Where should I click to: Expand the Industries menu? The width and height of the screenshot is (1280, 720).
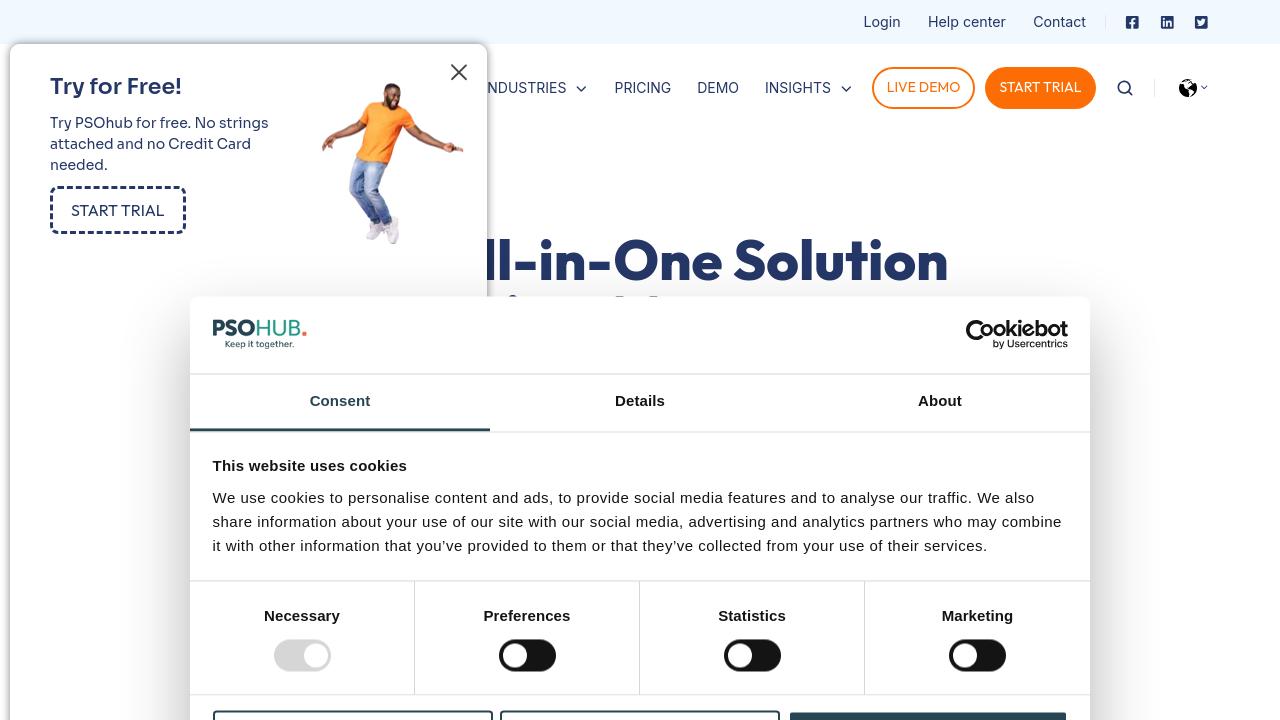click(535, 88)
